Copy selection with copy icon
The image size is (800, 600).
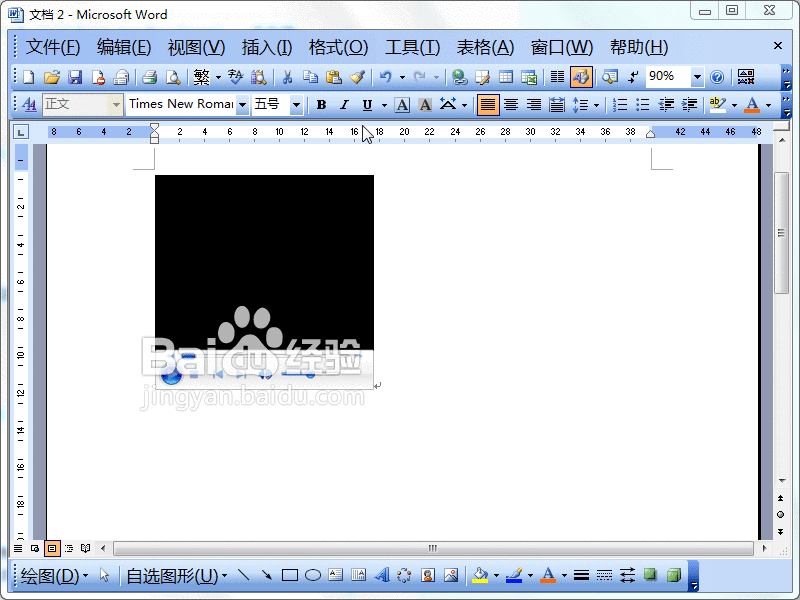(310, 77)
